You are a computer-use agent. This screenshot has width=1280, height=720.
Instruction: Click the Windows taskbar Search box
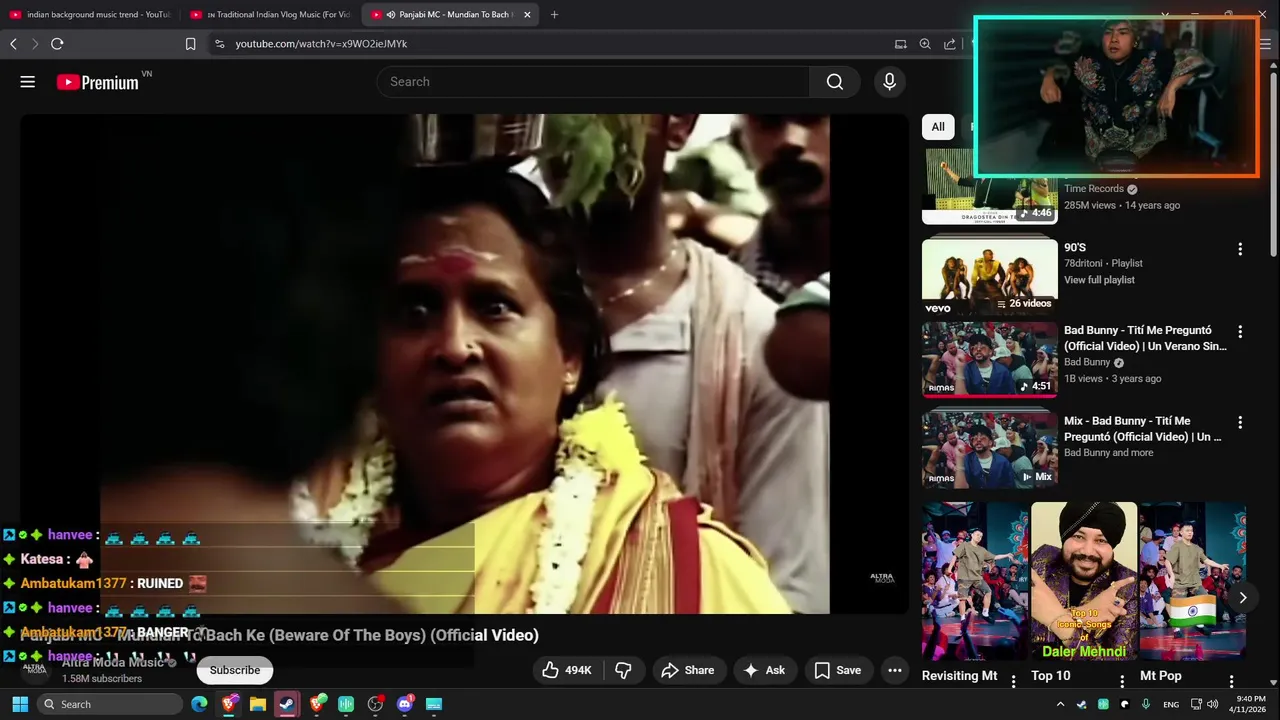pos(110,704)
